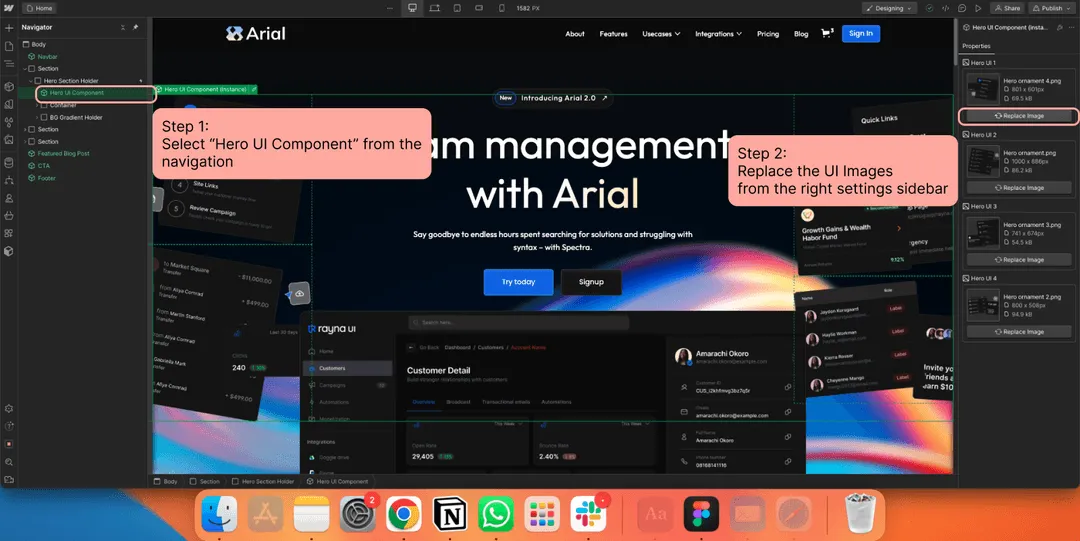Click Replace Image under Hero UI 4

(x=1019, y=331)
